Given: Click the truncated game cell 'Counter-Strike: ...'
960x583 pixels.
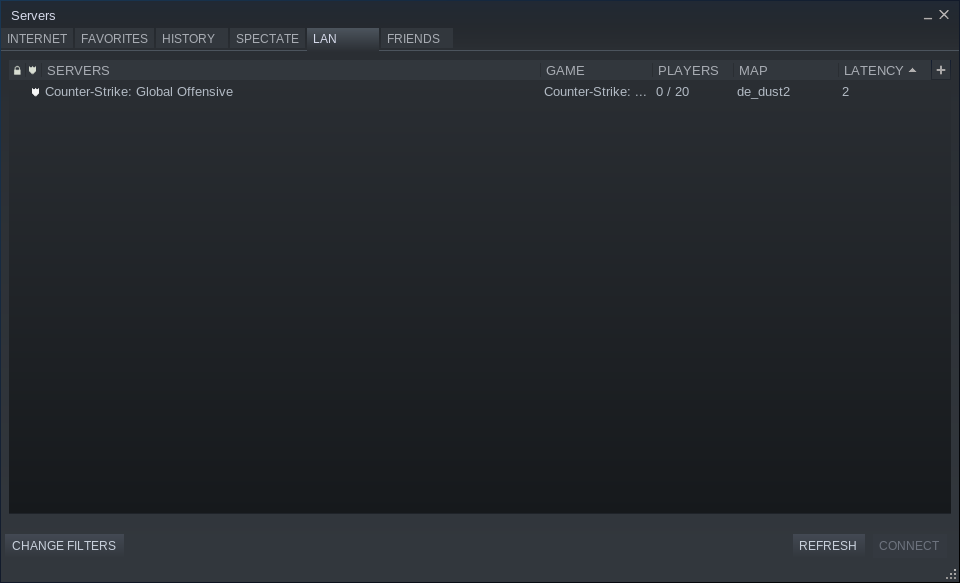Looking at the screenshot, I should point(595,92).
